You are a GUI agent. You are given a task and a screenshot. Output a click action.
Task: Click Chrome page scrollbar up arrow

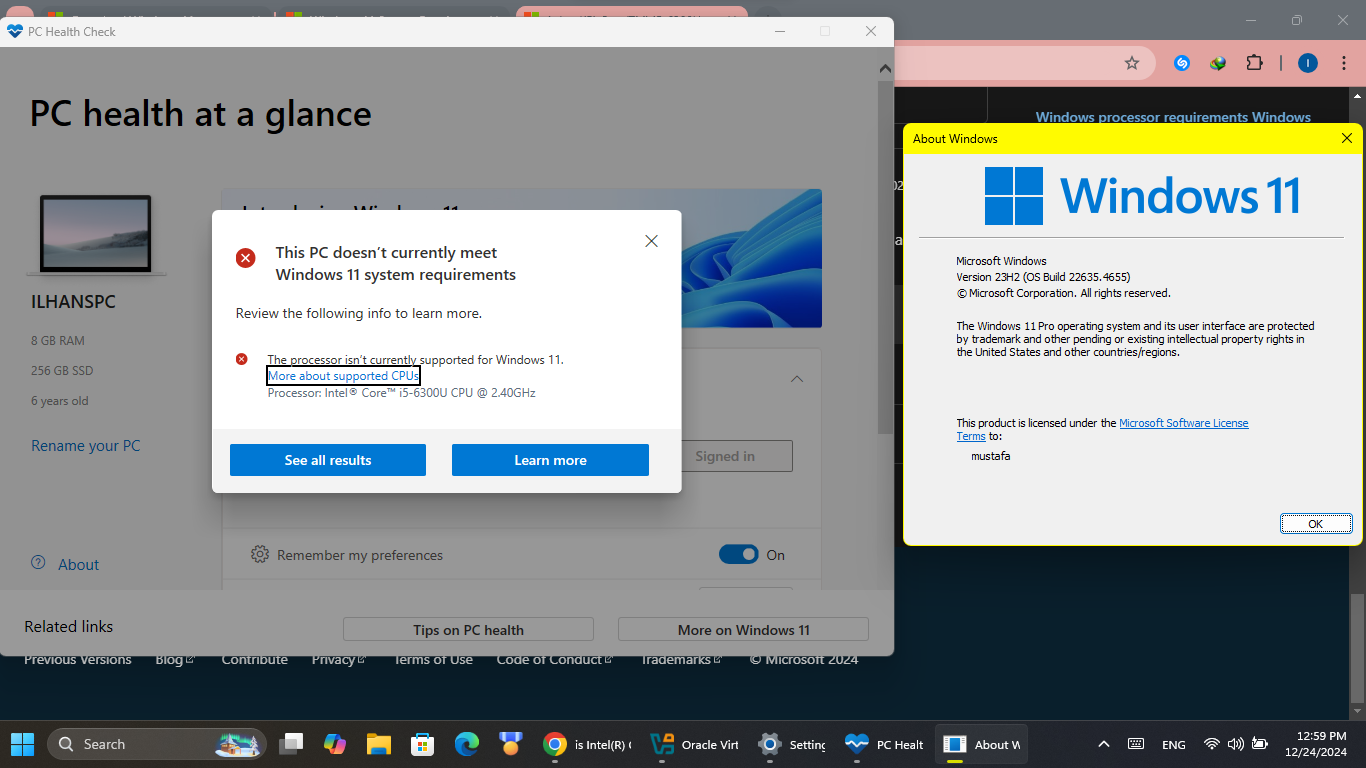[x=1357, y=97]
